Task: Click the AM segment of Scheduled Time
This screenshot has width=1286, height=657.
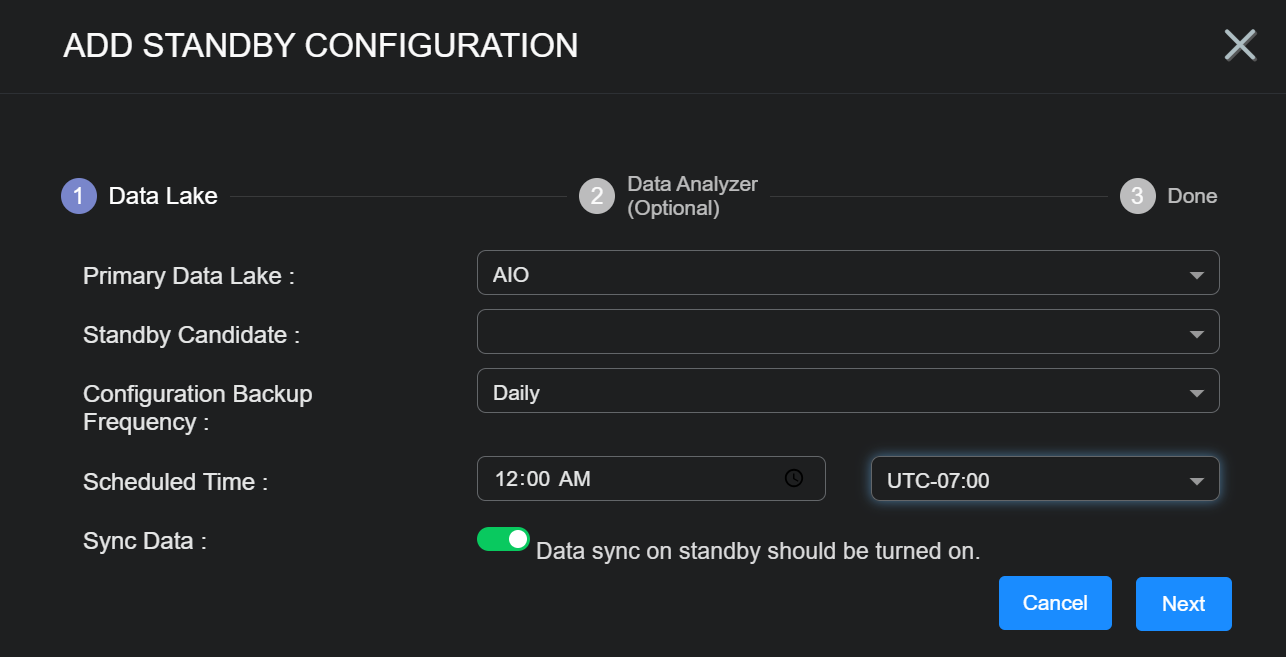Action: coord(574,479)
